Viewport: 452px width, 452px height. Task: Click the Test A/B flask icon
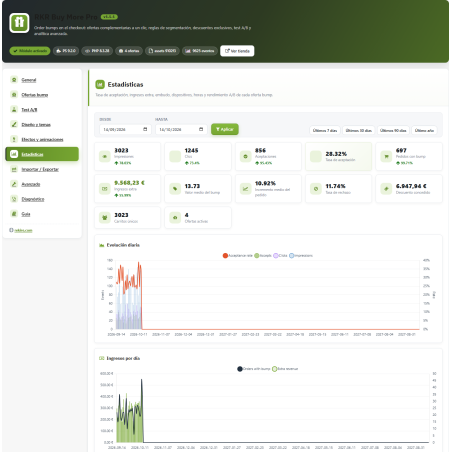pyautogui.click(x=14, y=109)
